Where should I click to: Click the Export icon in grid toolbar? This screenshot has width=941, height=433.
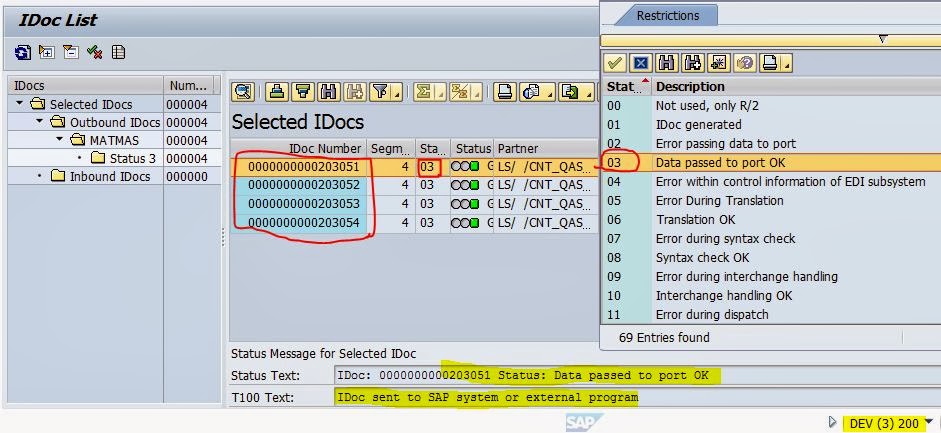(x=568, y=92)
